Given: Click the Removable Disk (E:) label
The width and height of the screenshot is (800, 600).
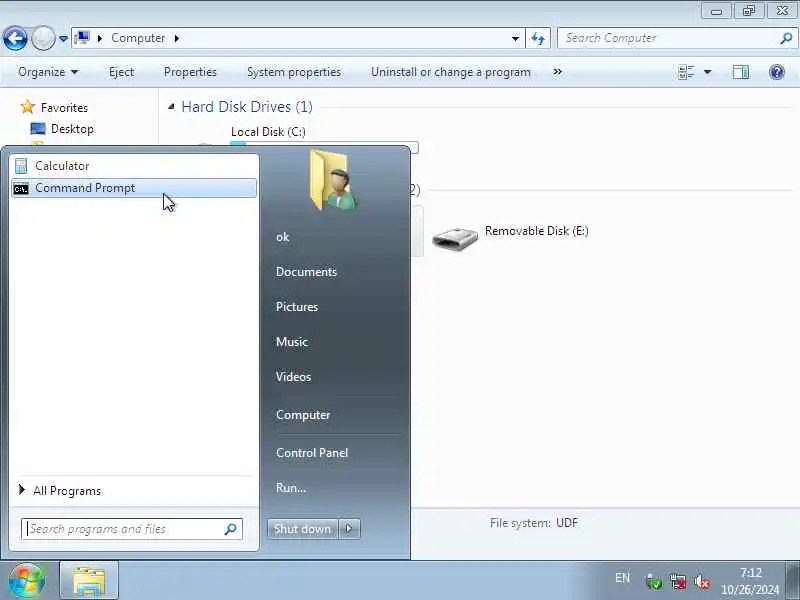Looking at the screenshot, I should 537,231.
